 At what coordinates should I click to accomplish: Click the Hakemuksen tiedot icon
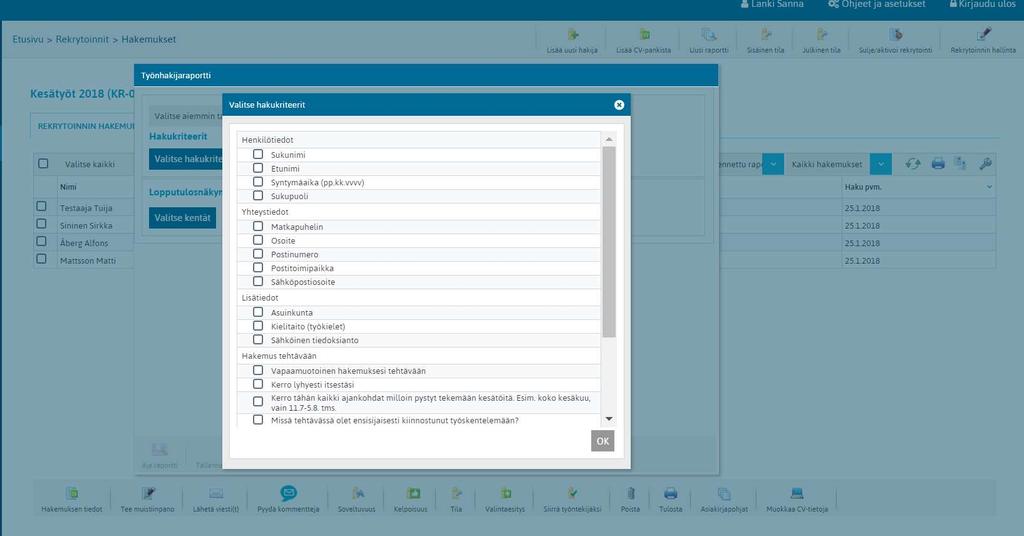click(x=72, y=494)
